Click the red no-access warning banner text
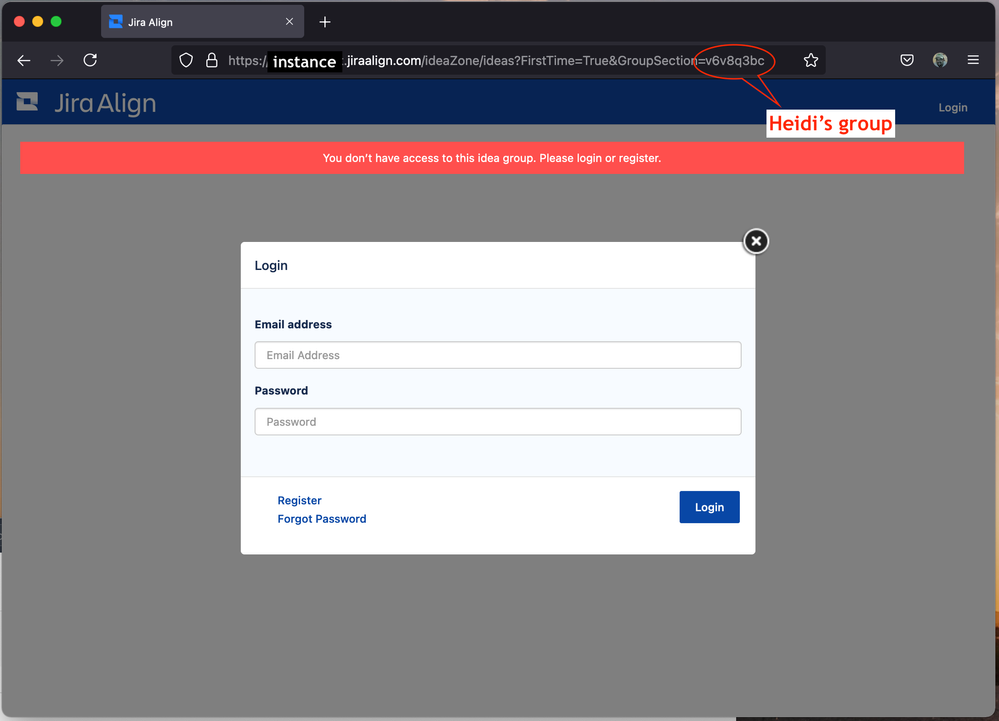The image size is (999, 721). tap(492, 158)
